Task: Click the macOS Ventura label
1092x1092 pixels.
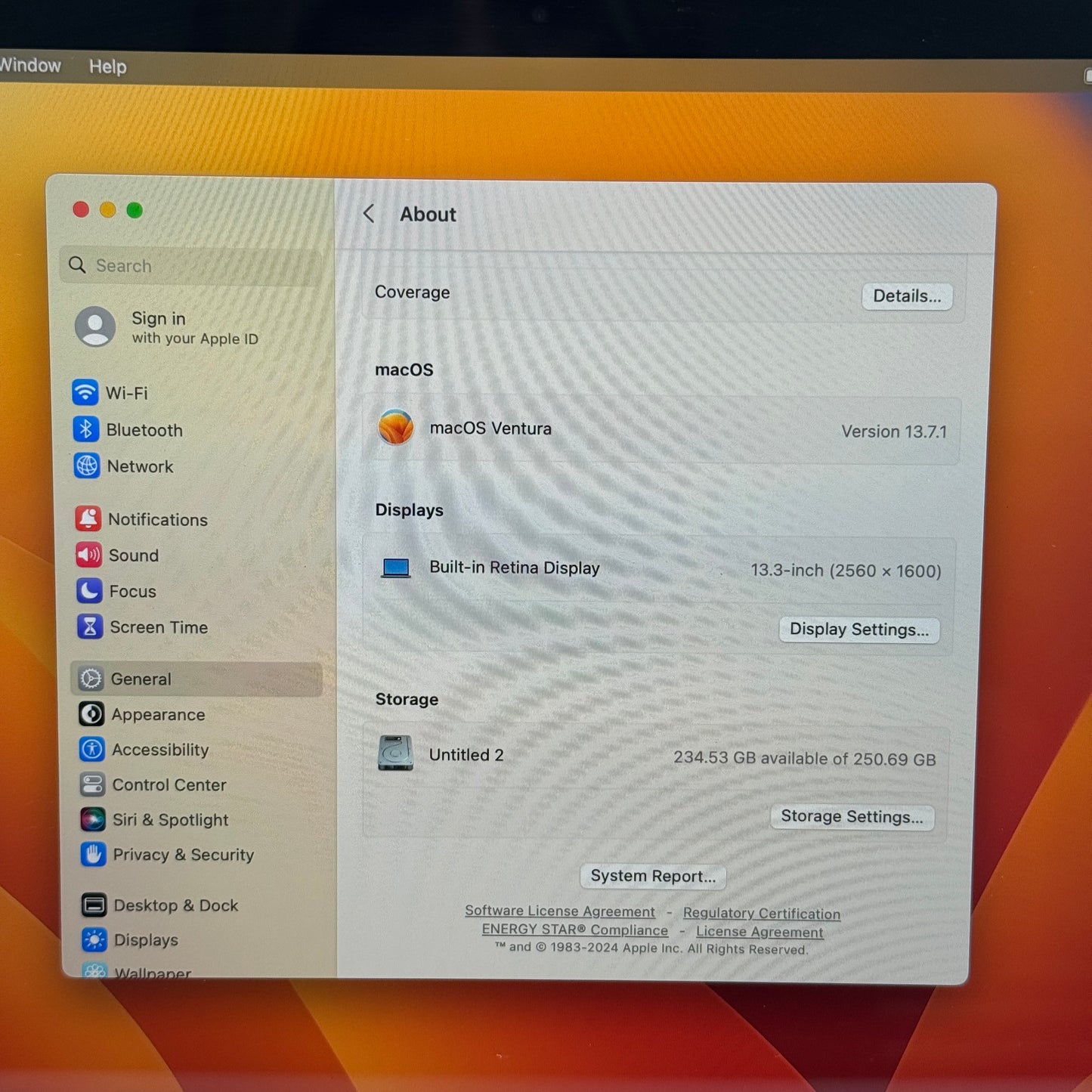Action: (x=490, y=428)
